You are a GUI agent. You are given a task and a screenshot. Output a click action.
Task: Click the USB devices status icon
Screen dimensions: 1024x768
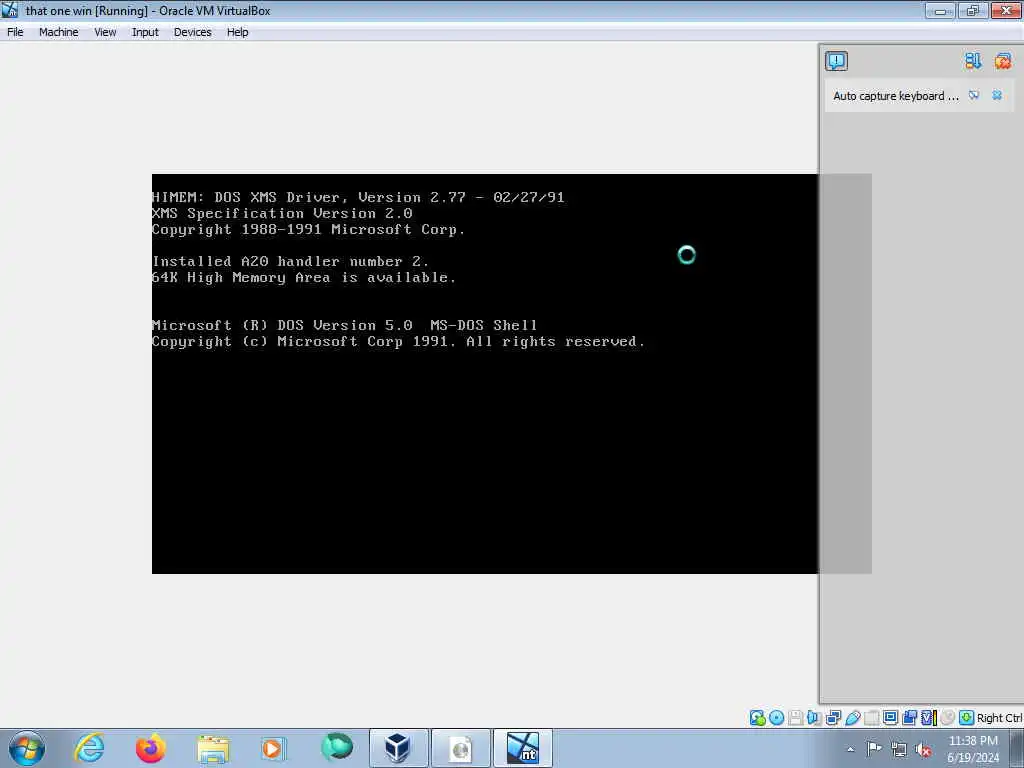click(x=852, y=718)
